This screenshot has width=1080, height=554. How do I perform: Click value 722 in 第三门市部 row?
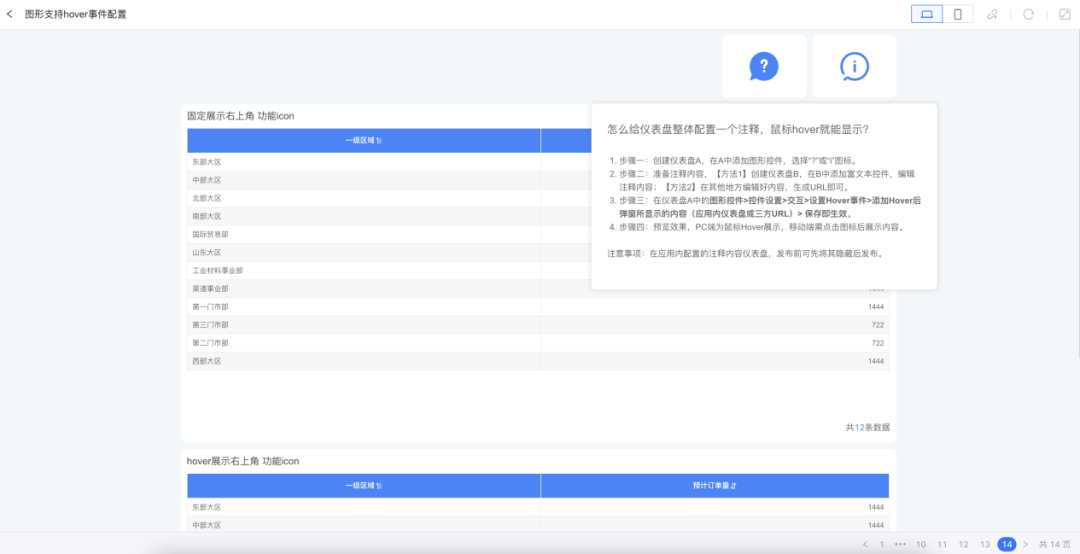(878, 325)
